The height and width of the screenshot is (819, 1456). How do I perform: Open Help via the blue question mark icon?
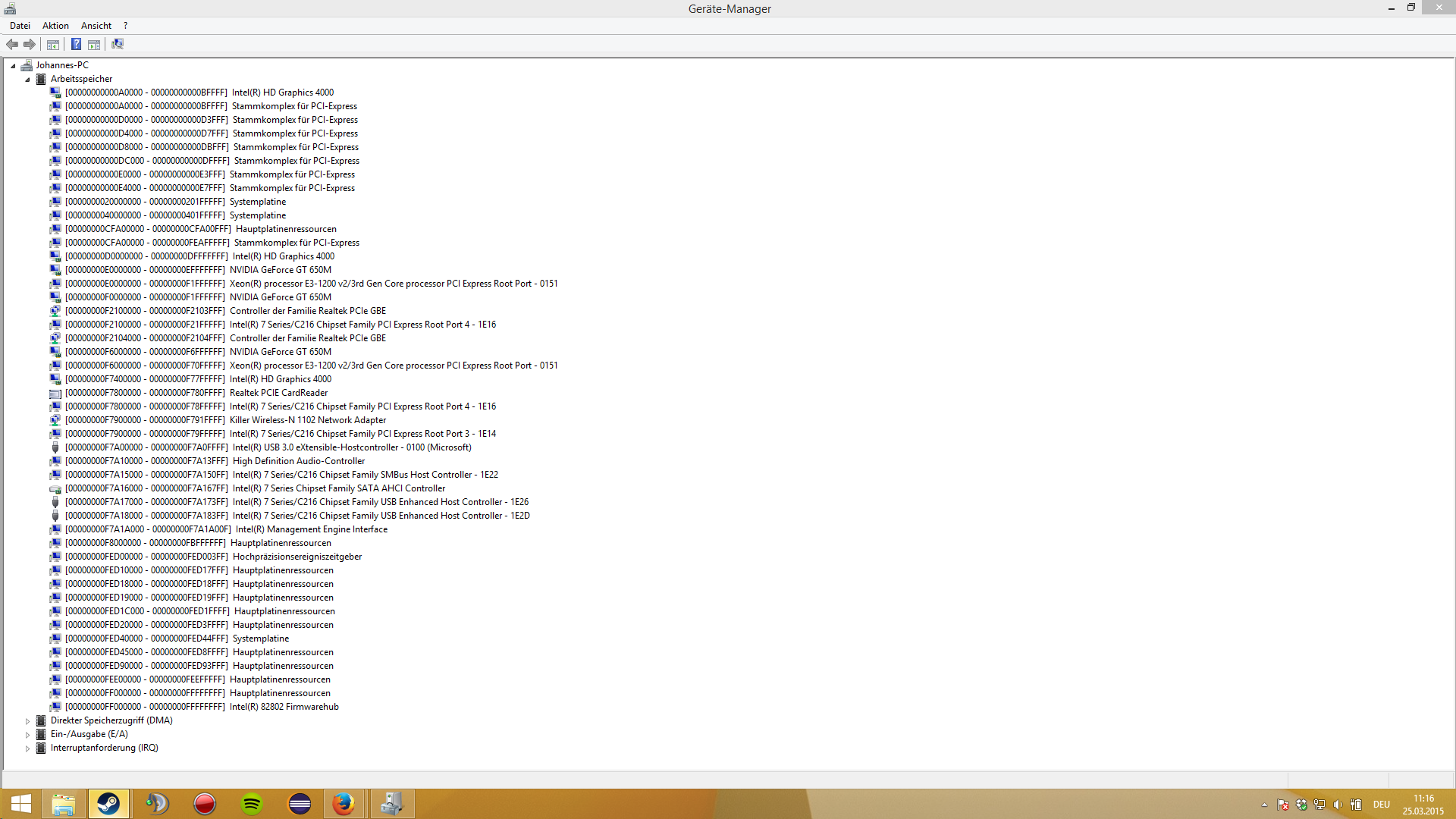[76, 44]
